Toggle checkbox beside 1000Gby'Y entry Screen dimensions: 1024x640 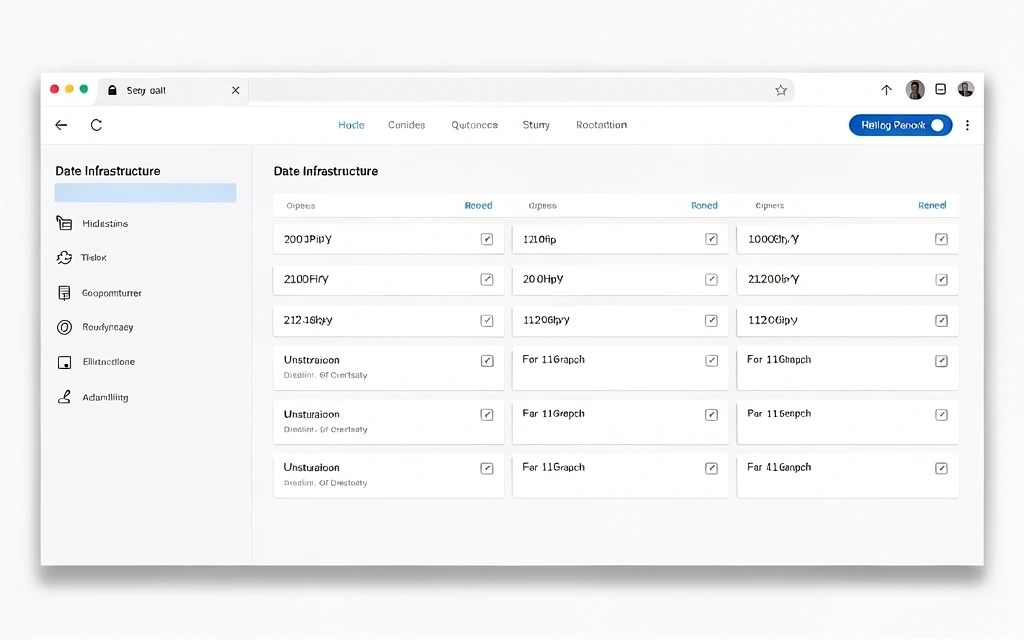[941, 239]
